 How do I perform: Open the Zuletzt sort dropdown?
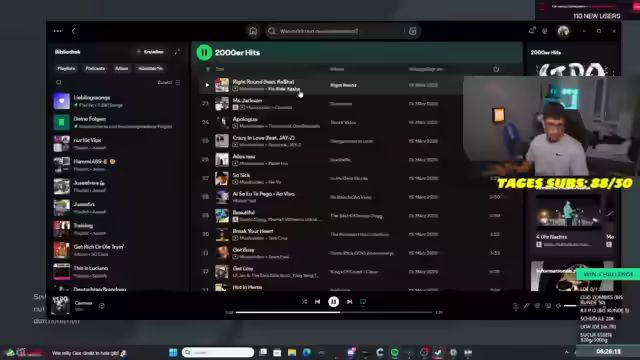(x=169, y=82)
